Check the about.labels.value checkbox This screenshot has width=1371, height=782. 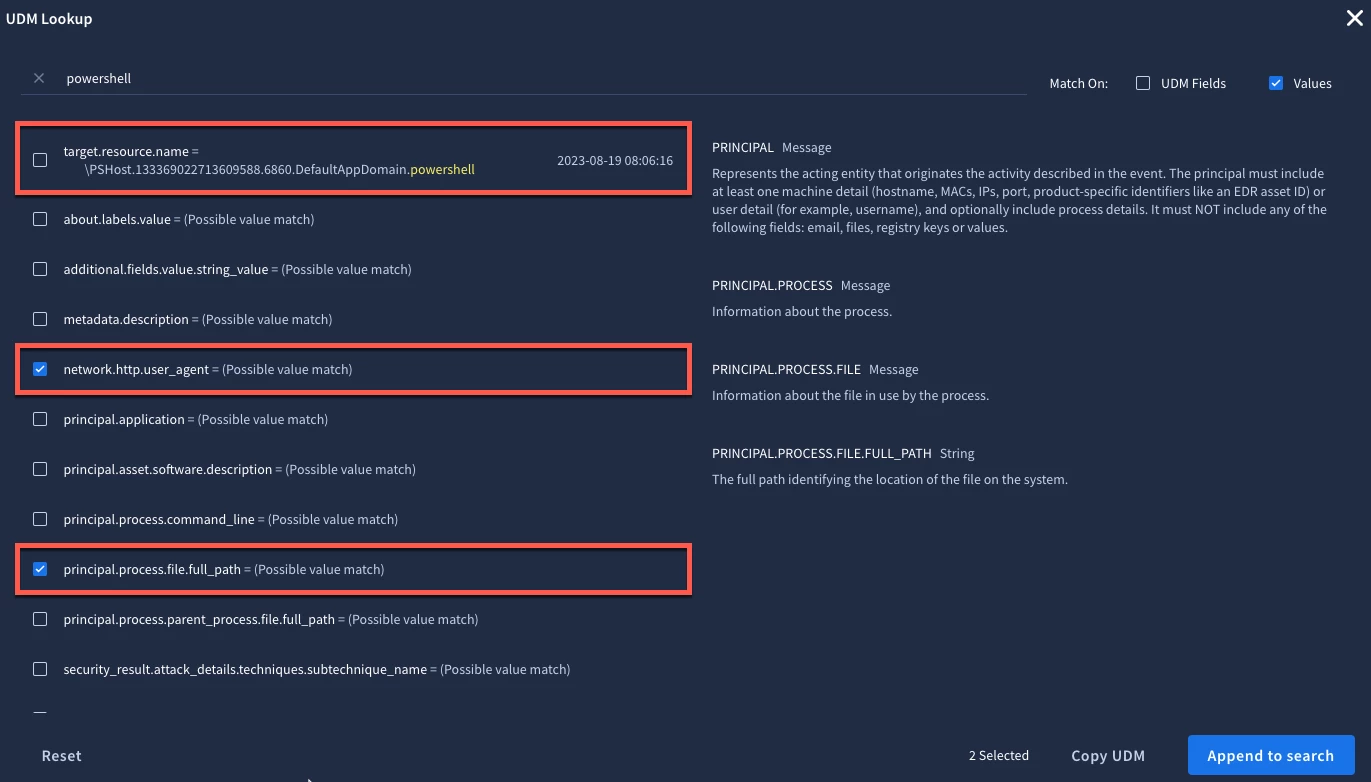point(40,219)
